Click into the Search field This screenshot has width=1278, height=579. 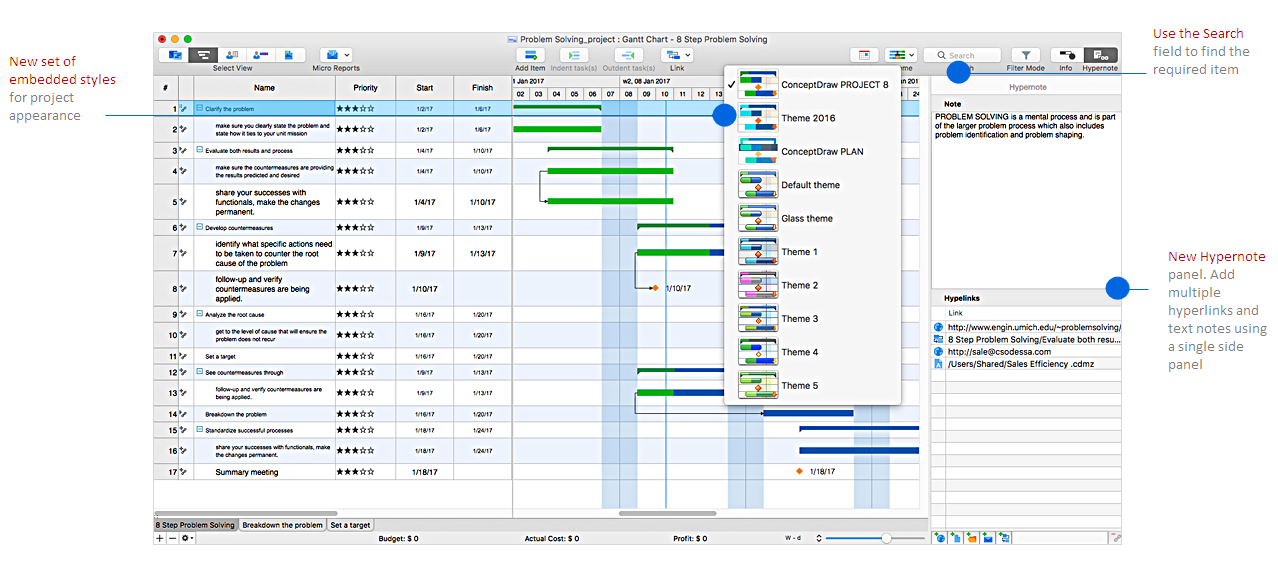point(962,56)
